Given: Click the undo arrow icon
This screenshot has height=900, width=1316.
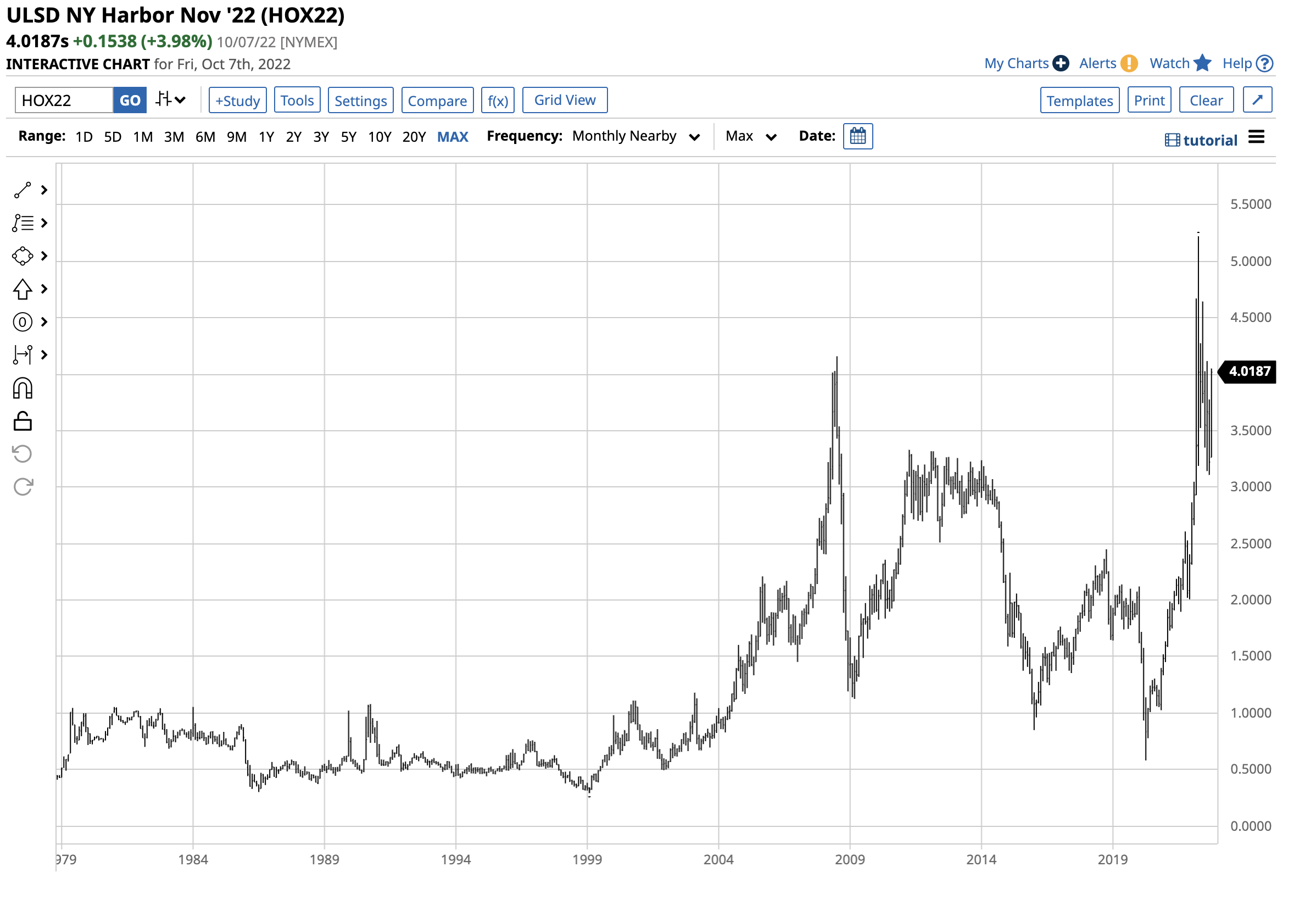Looking at the screenshot, I should (23, 454).
